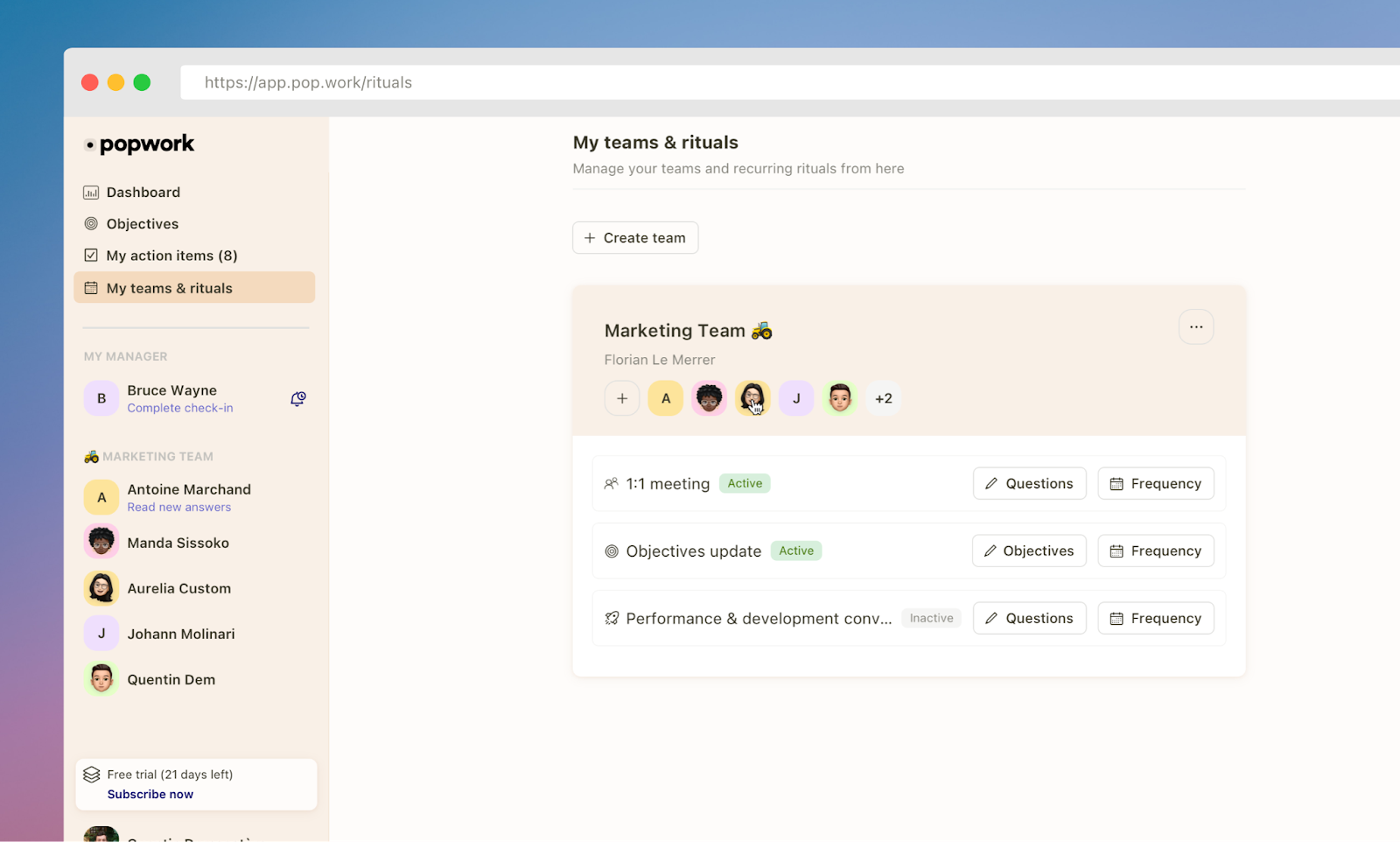This screenshot has height=842, width=1400.
Task: Click the notification bell beside Bruce Wayne
Action: pyautogui.click(x=297, y=398)
